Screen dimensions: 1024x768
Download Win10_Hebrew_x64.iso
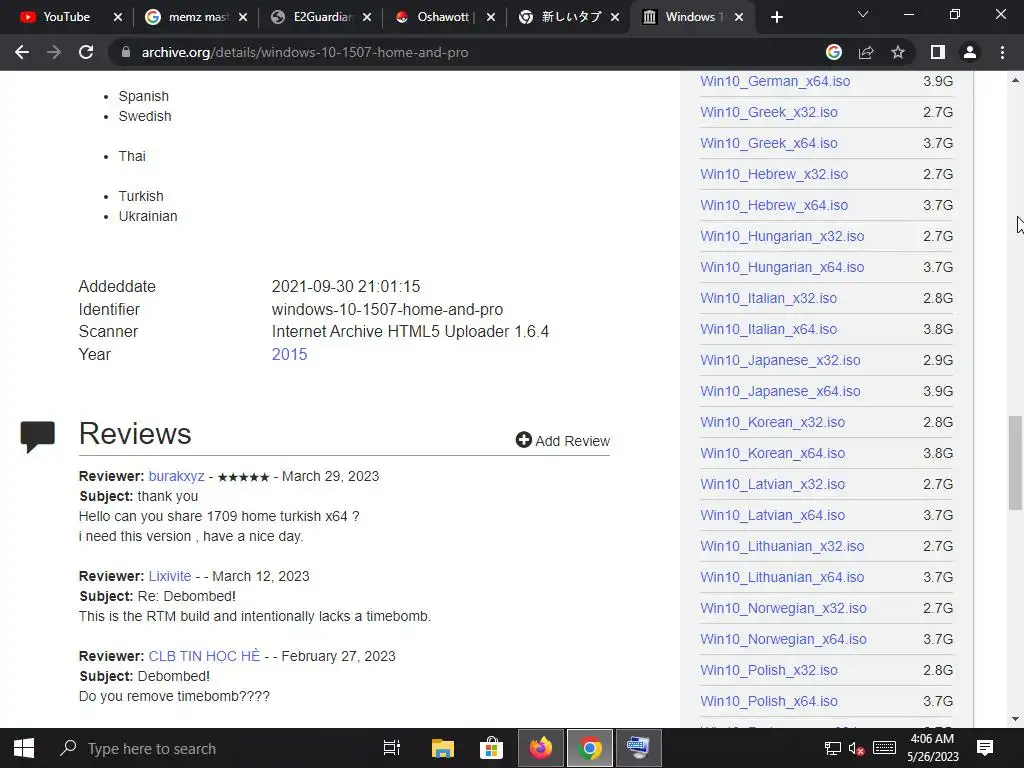click(774, 205)
